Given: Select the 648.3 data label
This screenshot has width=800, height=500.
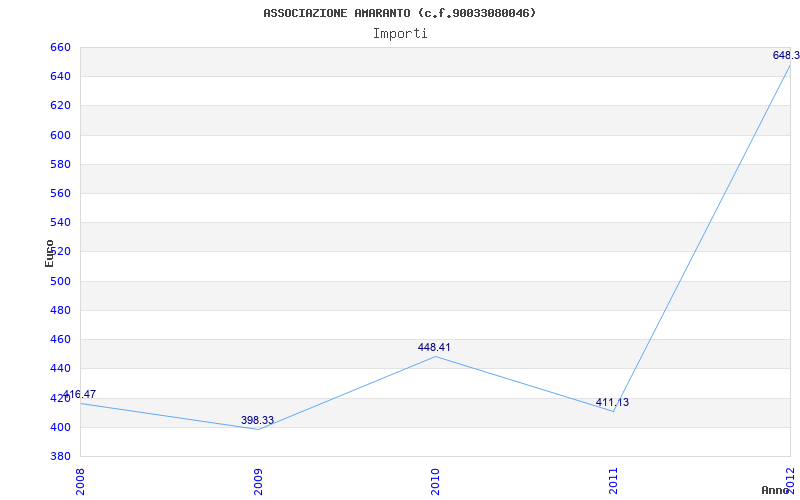Looking at the screenshot, I should pyautogui.click(x=786, y=55).
